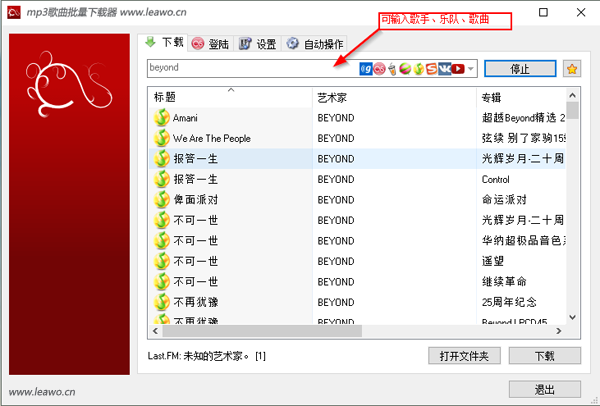Select the blue 'g' music source icon

pyautogui.click(x=366, y=69)
